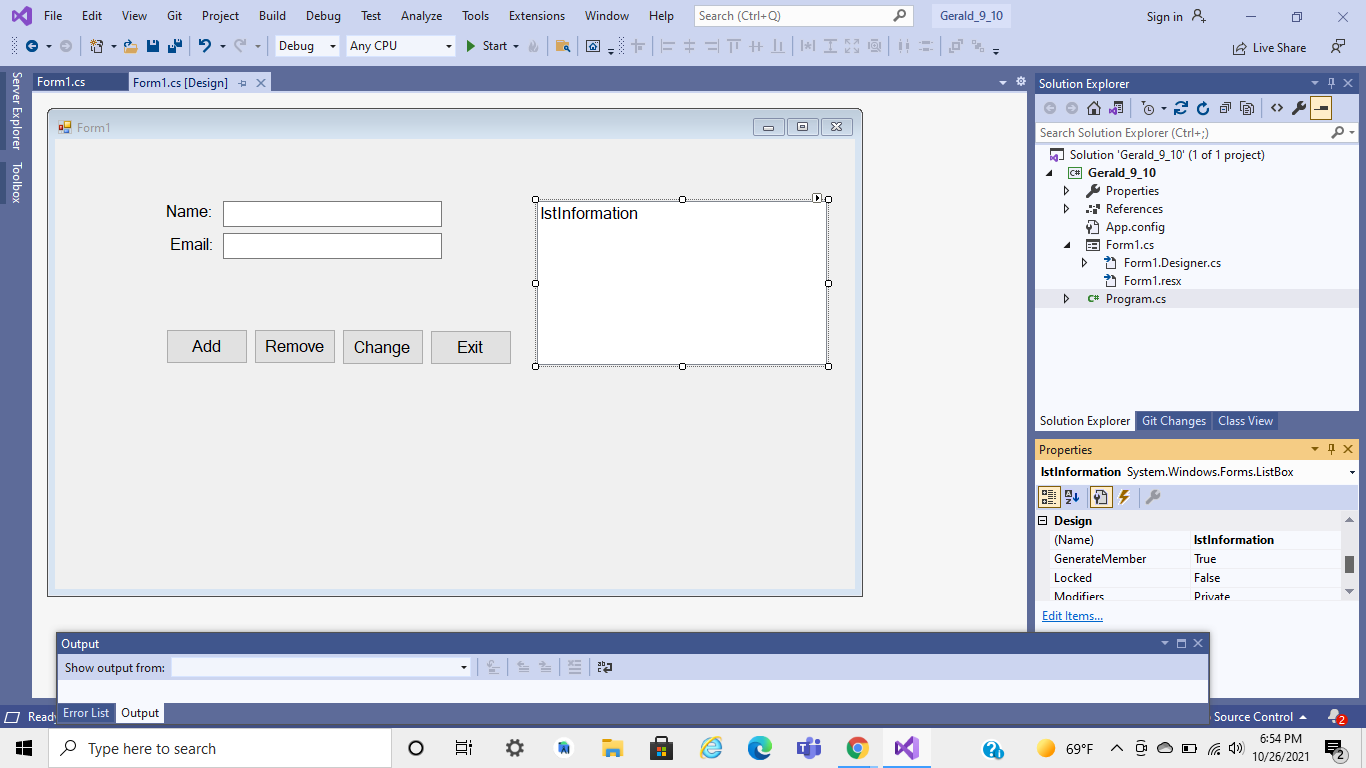
Task: Select the Events lightning bolt in Properties panel
Action: [1124, 496]
